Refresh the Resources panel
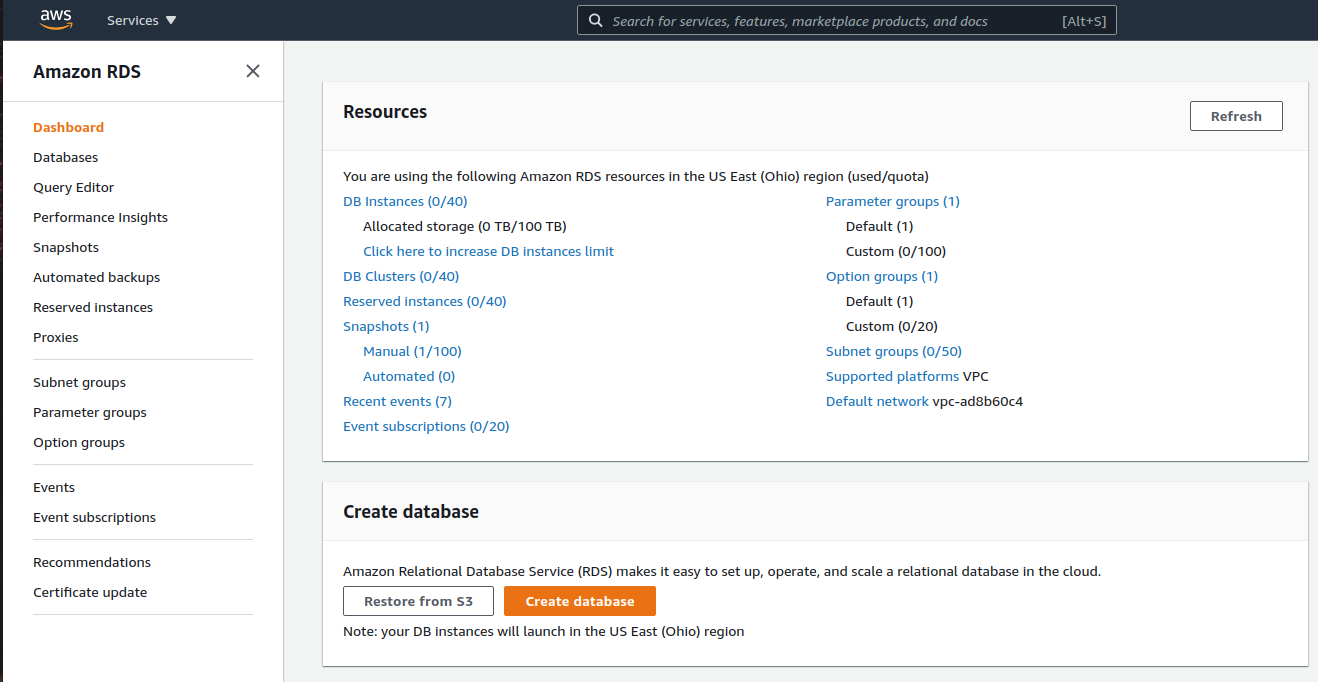 tap(1236, 116)
